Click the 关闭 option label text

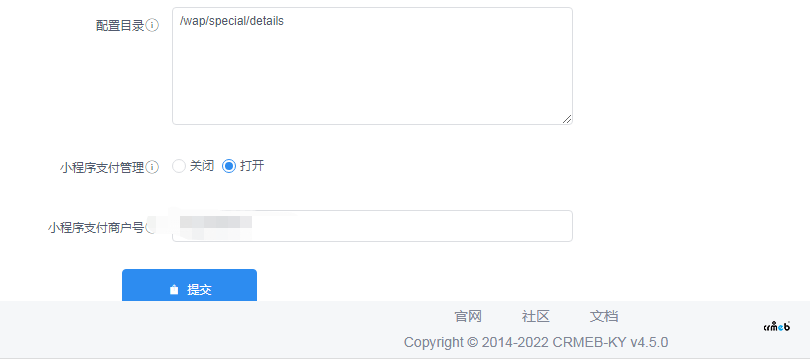pos(202,166)
